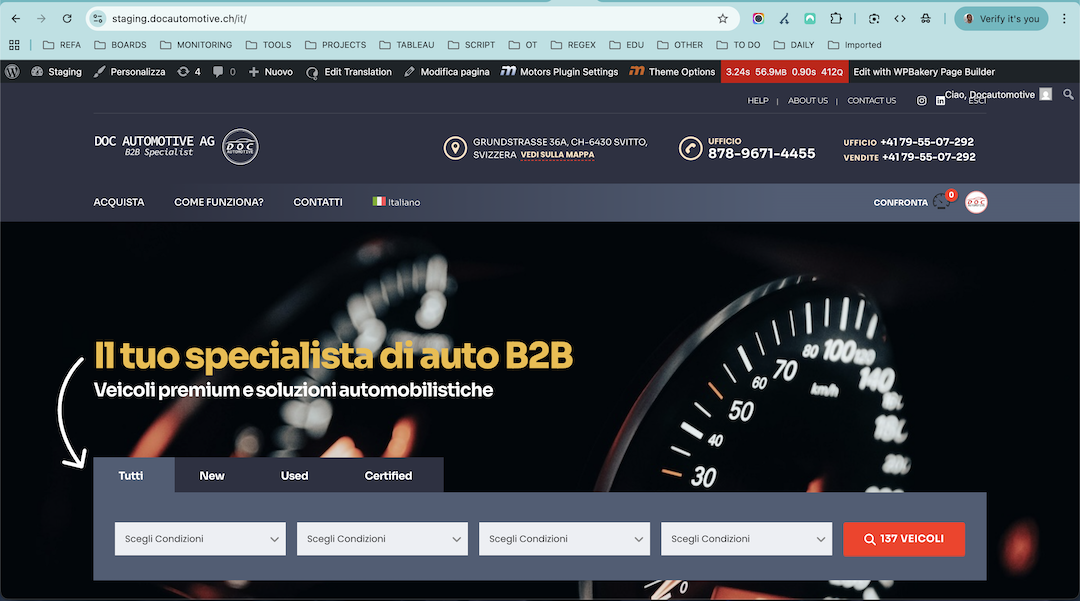Switch to the New vehicles tab
The height and width of the screenshot is (601, 1080).
tap(212, 476)
